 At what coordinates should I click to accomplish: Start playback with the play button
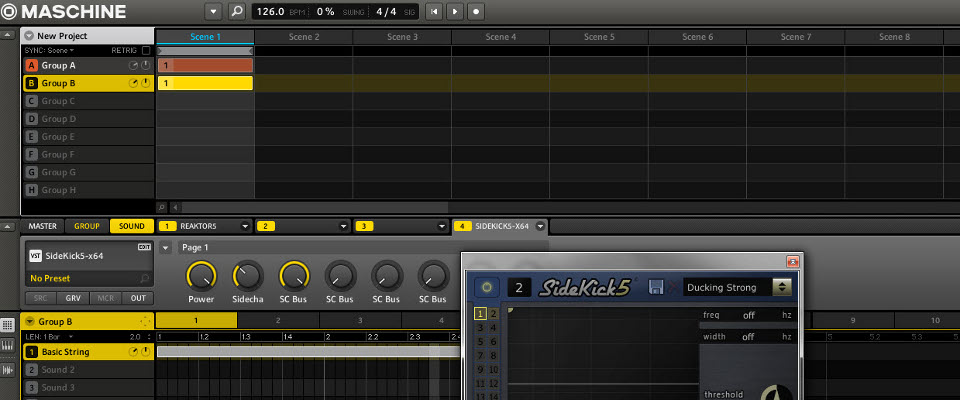tap(455, 11)
